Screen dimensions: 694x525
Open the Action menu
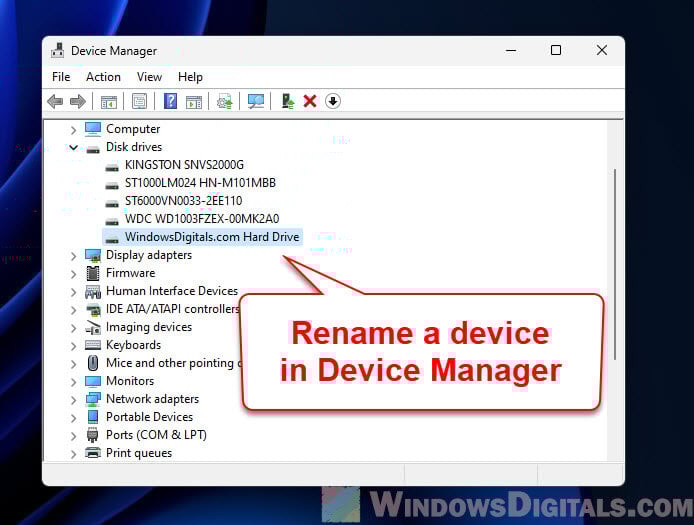coord(103,77)
